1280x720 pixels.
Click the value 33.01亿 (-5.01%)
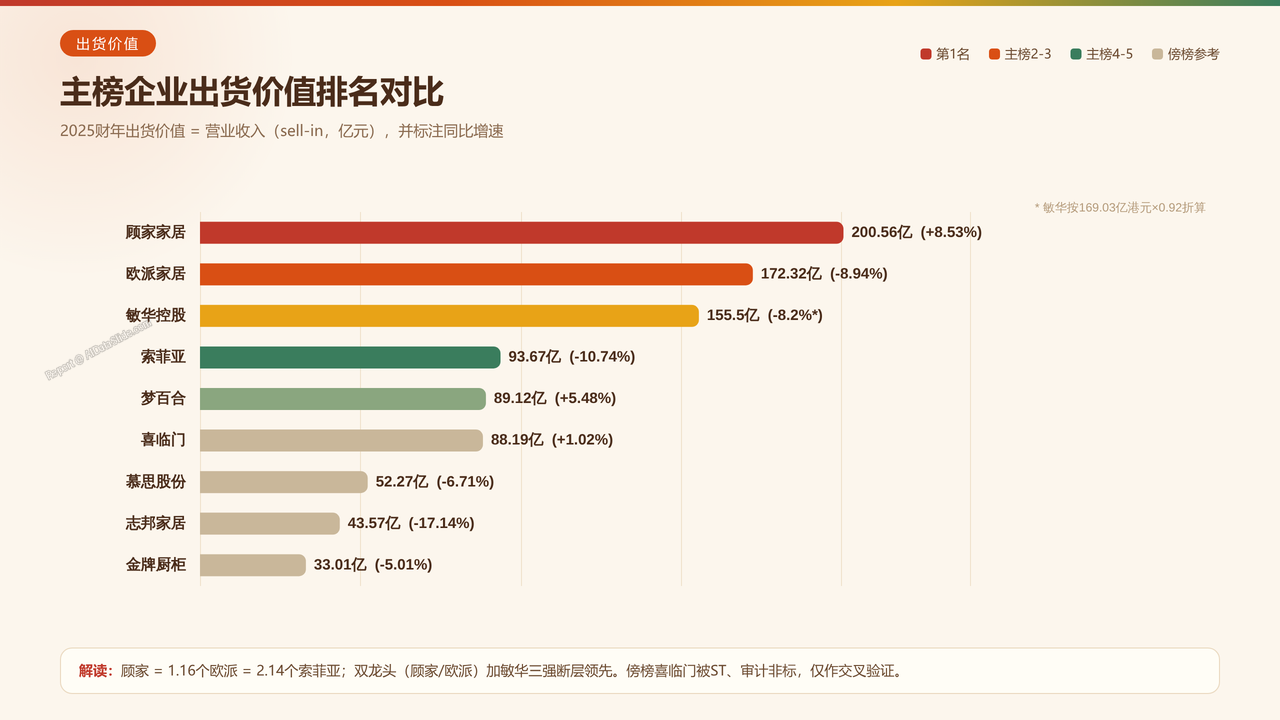click(x=373, y=565)
